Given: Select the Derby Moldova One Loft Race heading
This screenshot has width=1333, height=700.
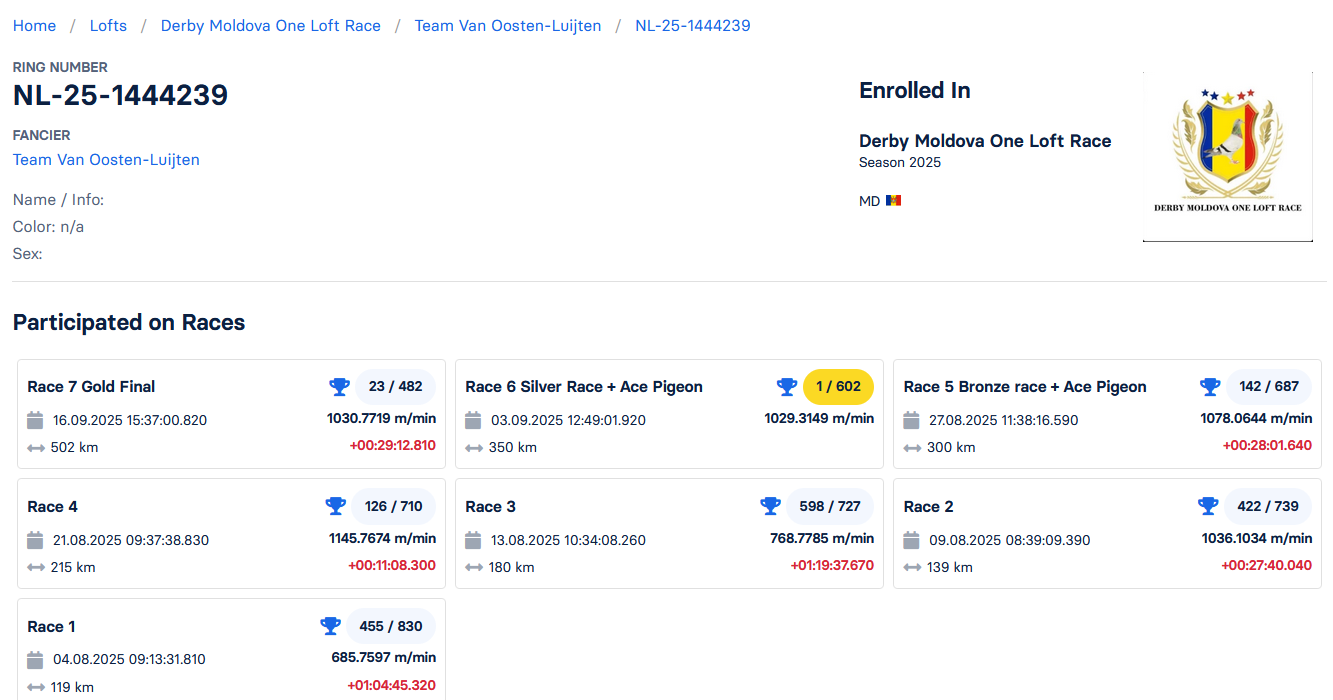Looking at the screenshot, I should click(x=985, y=141).
